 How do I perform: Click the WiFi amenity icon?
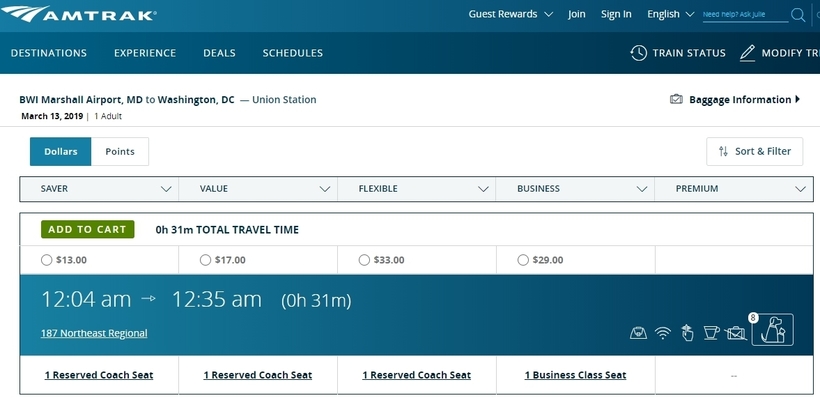coord(663,333)
